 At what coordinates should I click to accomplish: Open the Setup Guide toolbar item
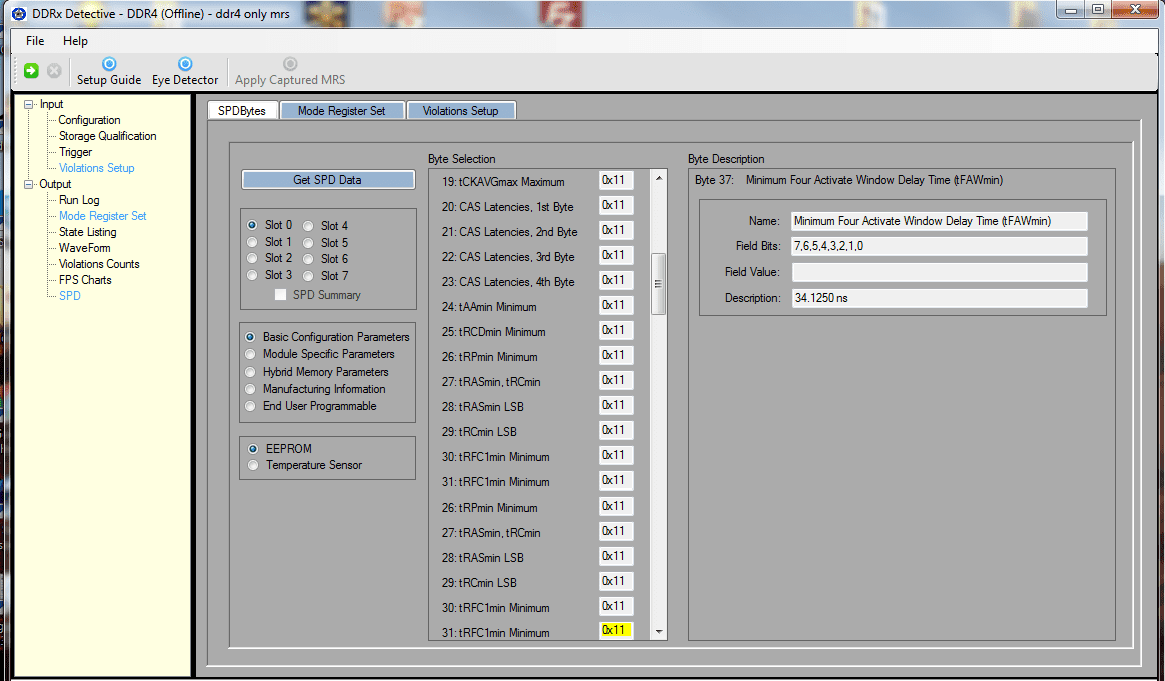(108, 72)
